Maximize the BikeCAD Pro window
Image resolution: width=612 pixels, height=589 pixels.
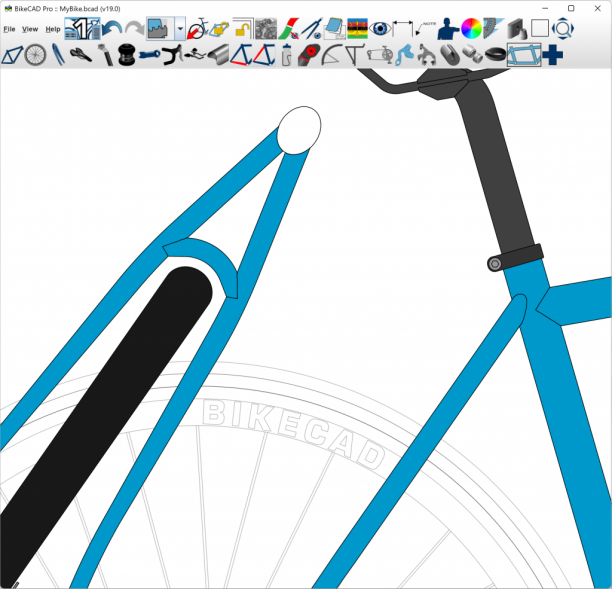click(x=571, y=9)
